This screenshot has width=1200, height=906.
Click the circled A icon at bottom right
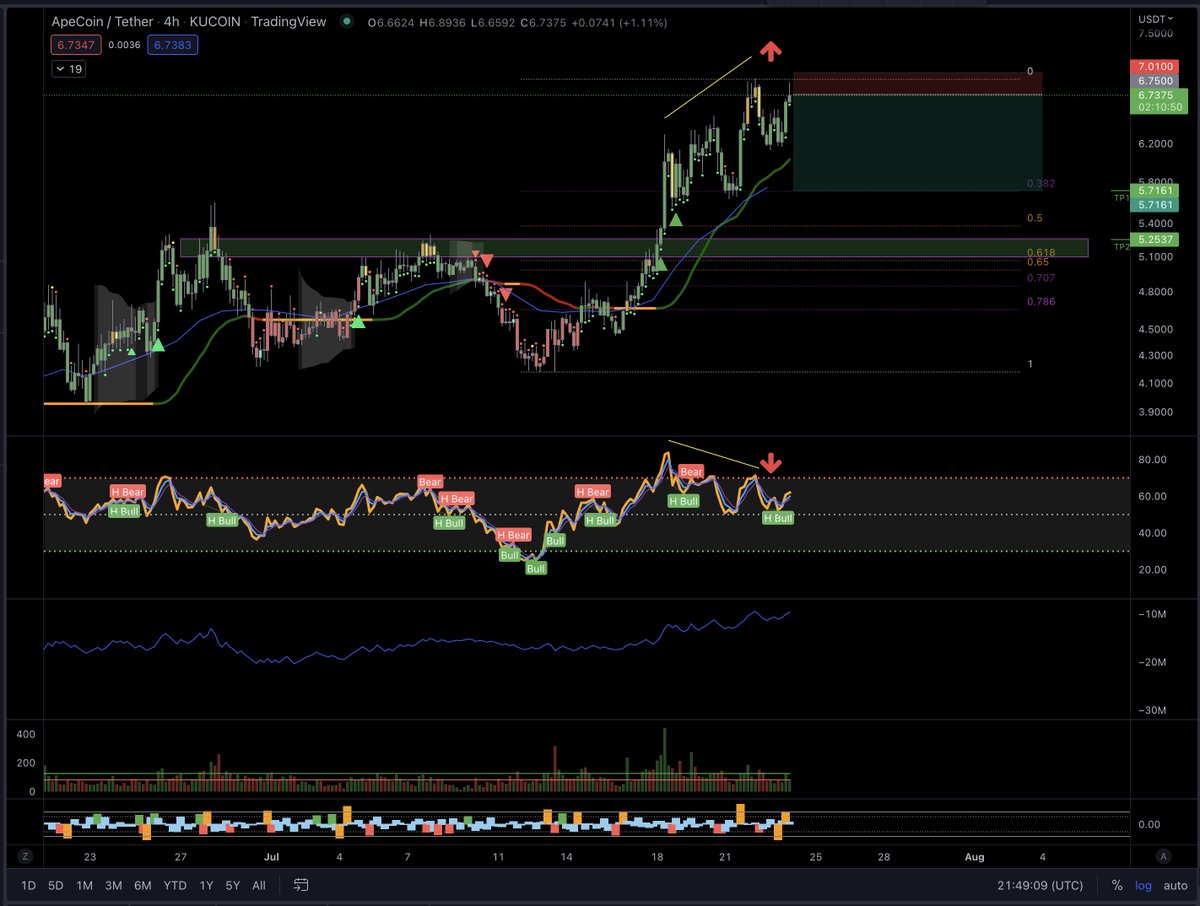coord(1163,857)
